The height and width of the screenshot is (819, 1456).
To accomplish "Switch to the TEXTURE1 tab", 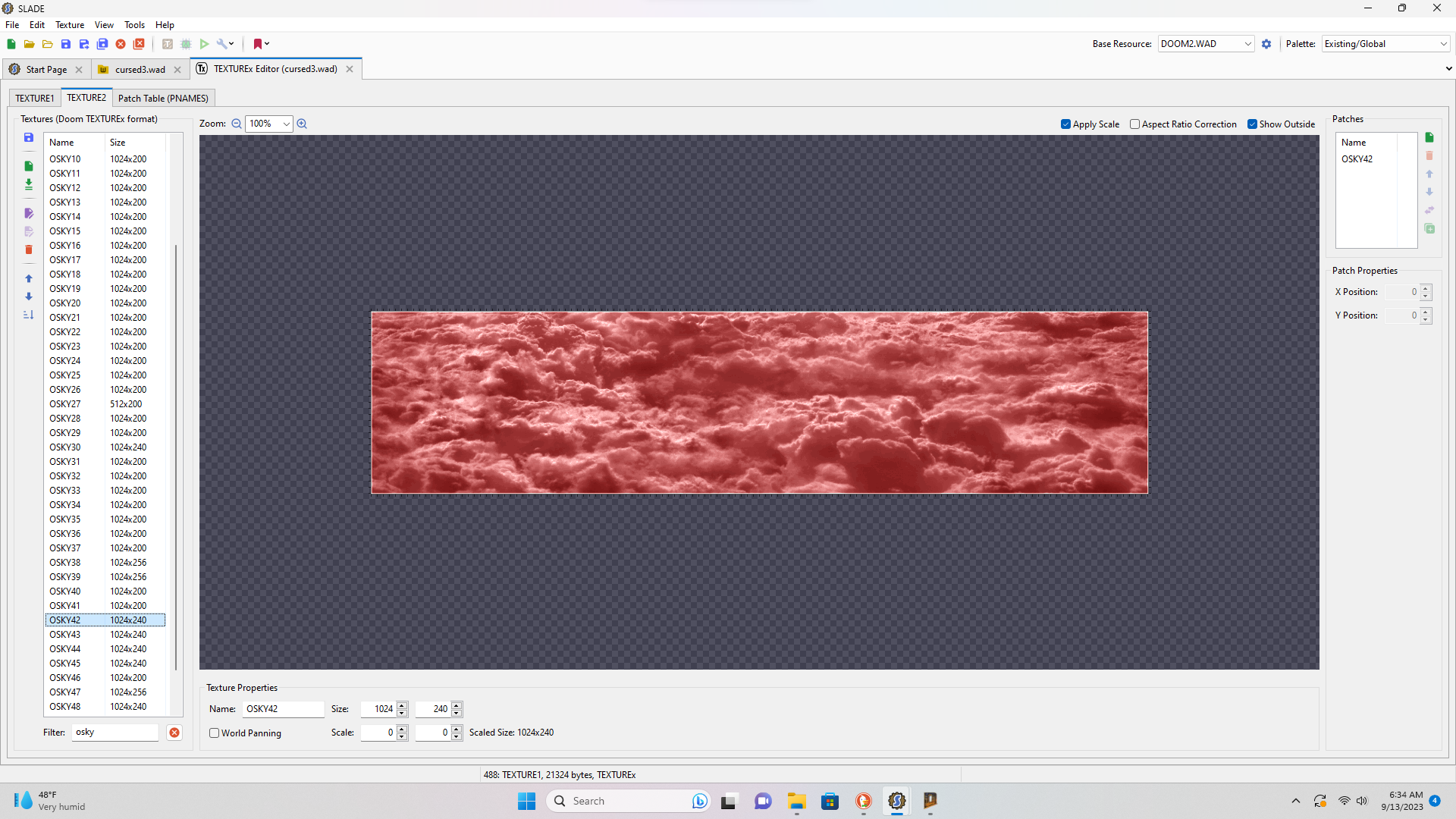I will click(x=35, y=99).
